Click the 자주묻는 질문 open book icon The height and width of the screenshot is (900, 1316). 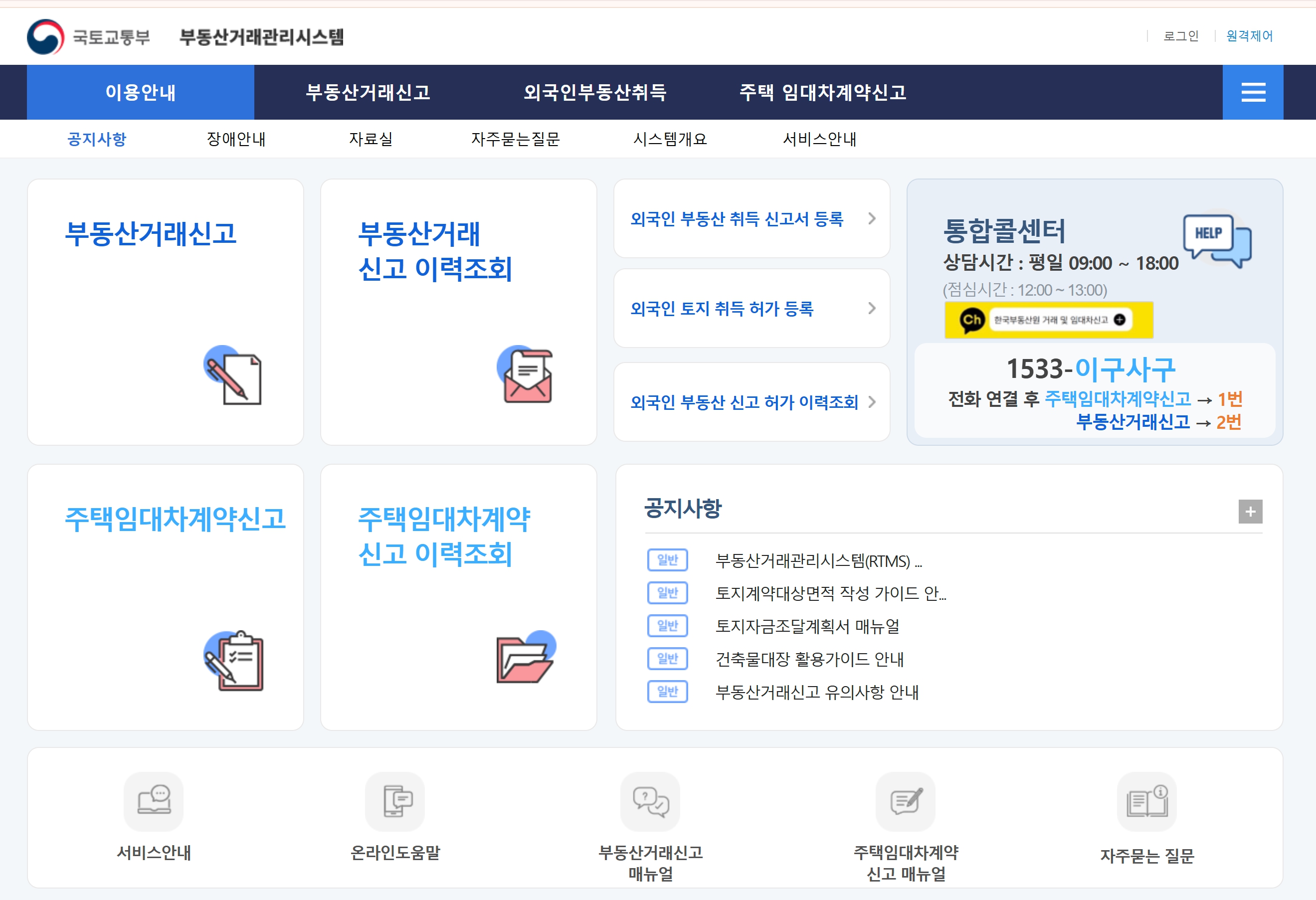pos(1146,801)
